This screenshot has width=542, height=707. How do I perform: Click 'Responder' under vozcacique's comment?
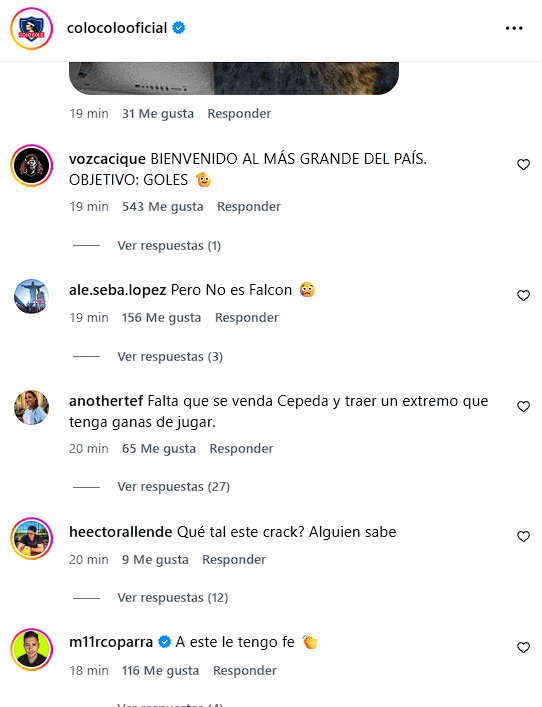249,207
